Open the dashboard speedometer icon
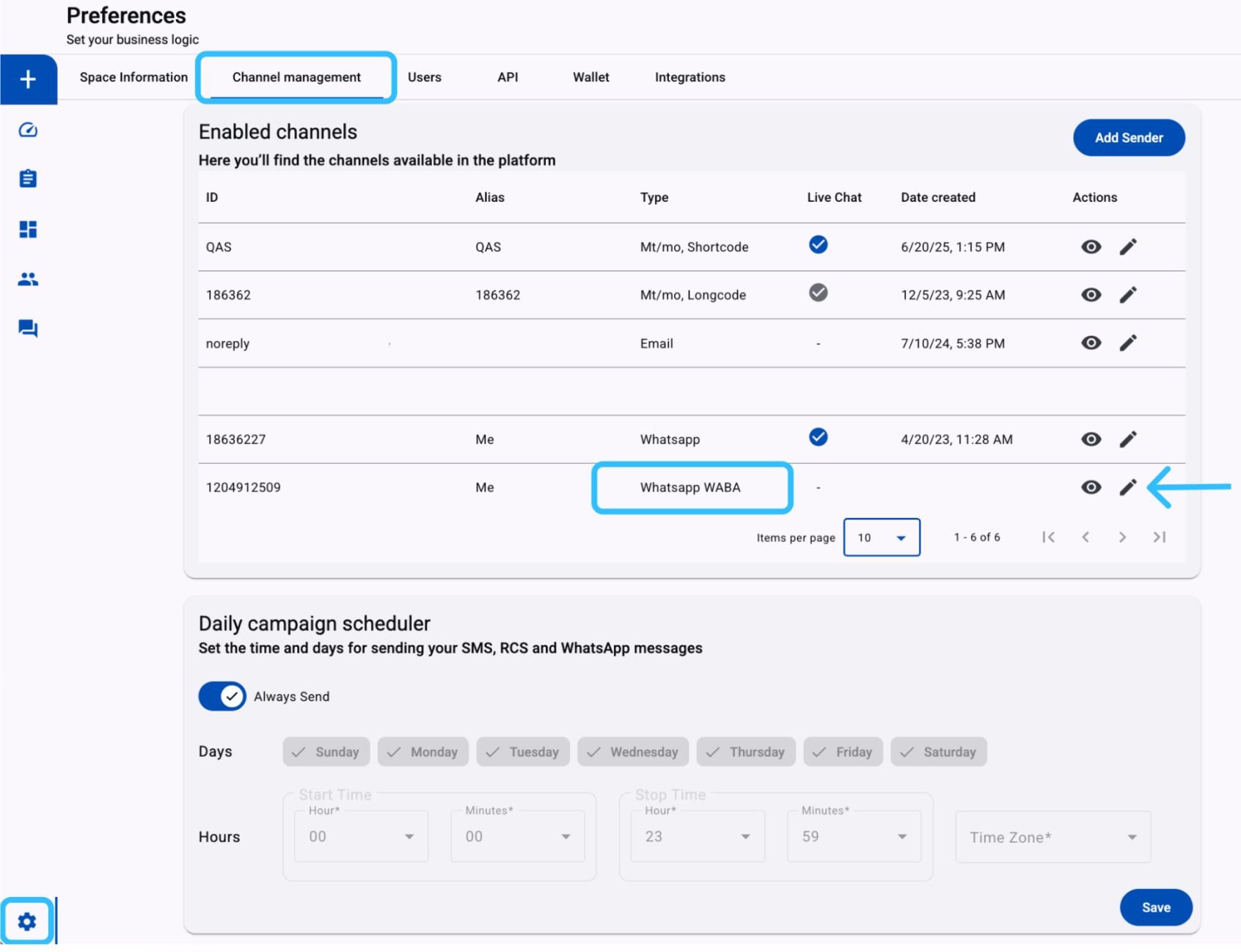This screenshot has width=1241, height=952. tap(28, 130)
